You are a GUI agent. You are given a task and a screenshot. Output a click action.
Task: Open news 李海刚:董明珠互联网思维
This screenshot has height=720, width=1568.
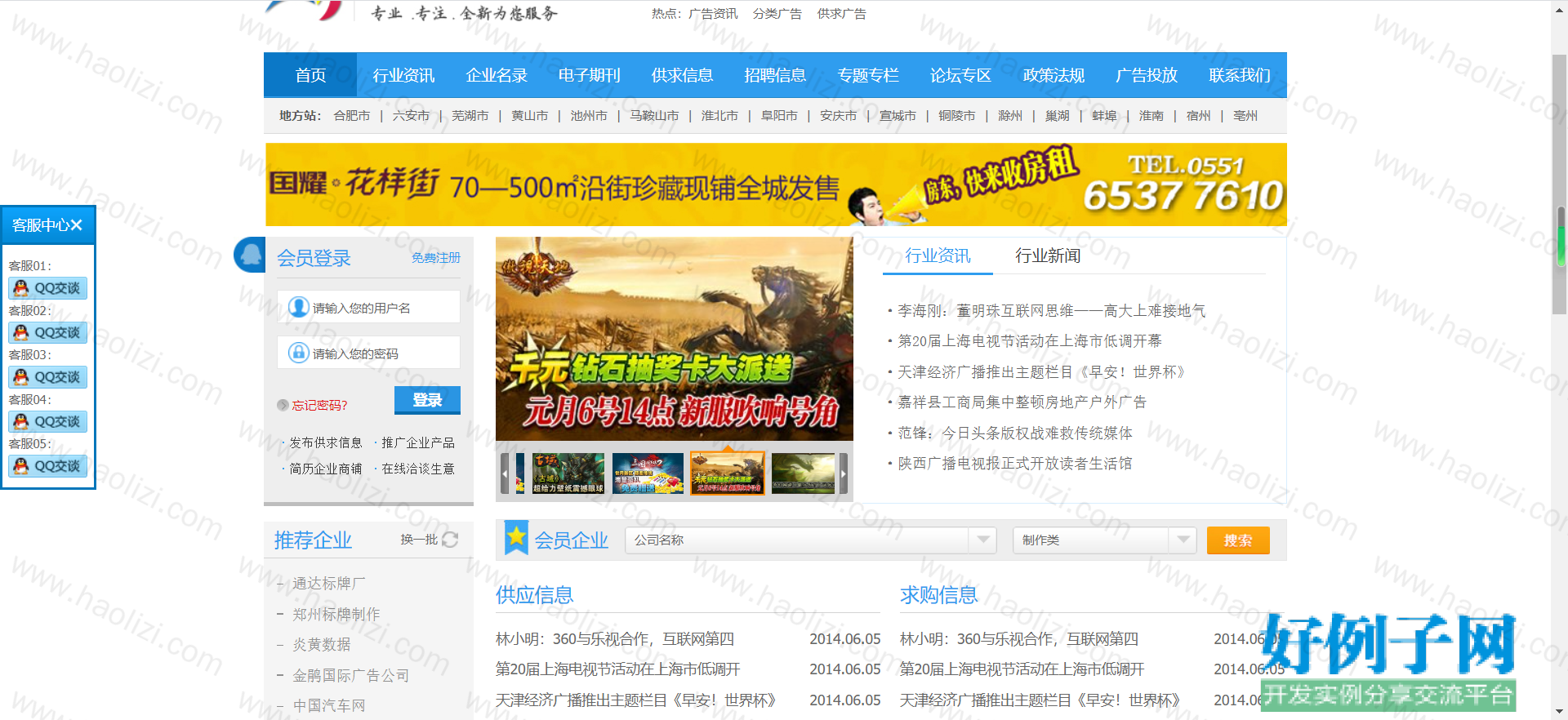click(x=1052, y=310)
